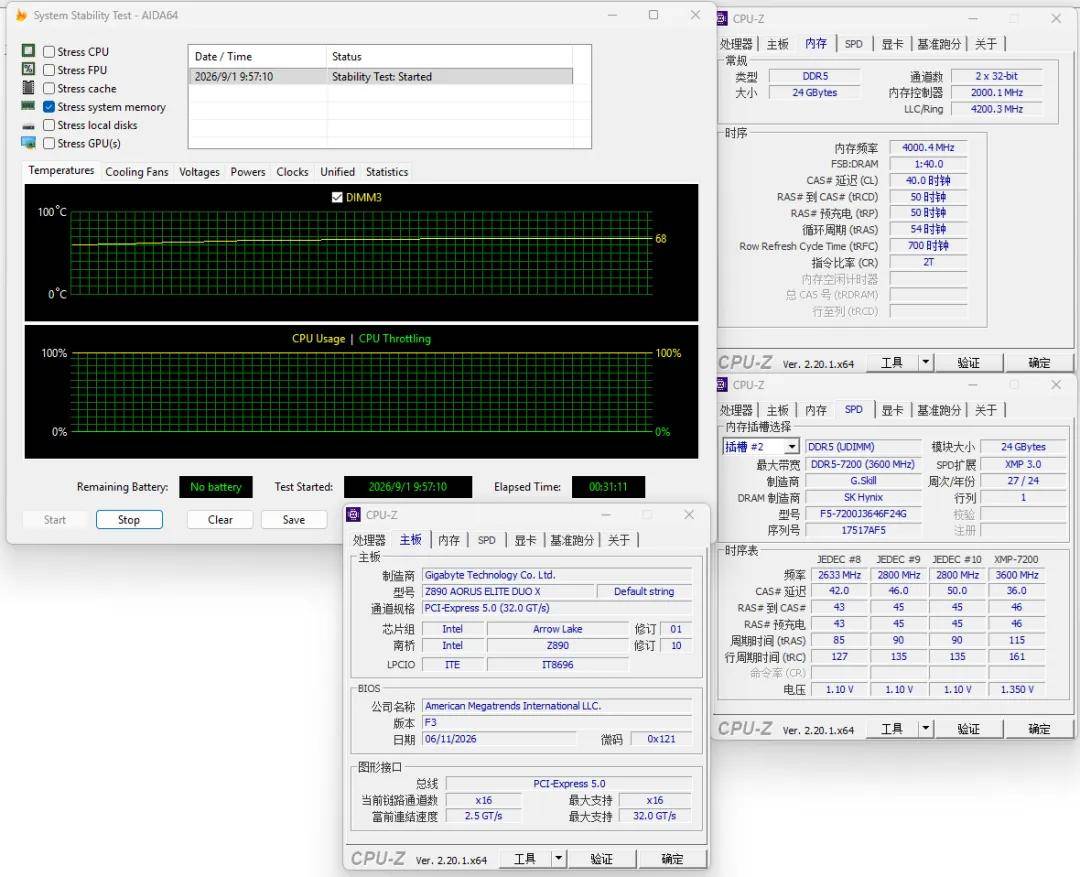1080x877 pixels.
Task: Select the Unified tab
Action: click(338, 172)
